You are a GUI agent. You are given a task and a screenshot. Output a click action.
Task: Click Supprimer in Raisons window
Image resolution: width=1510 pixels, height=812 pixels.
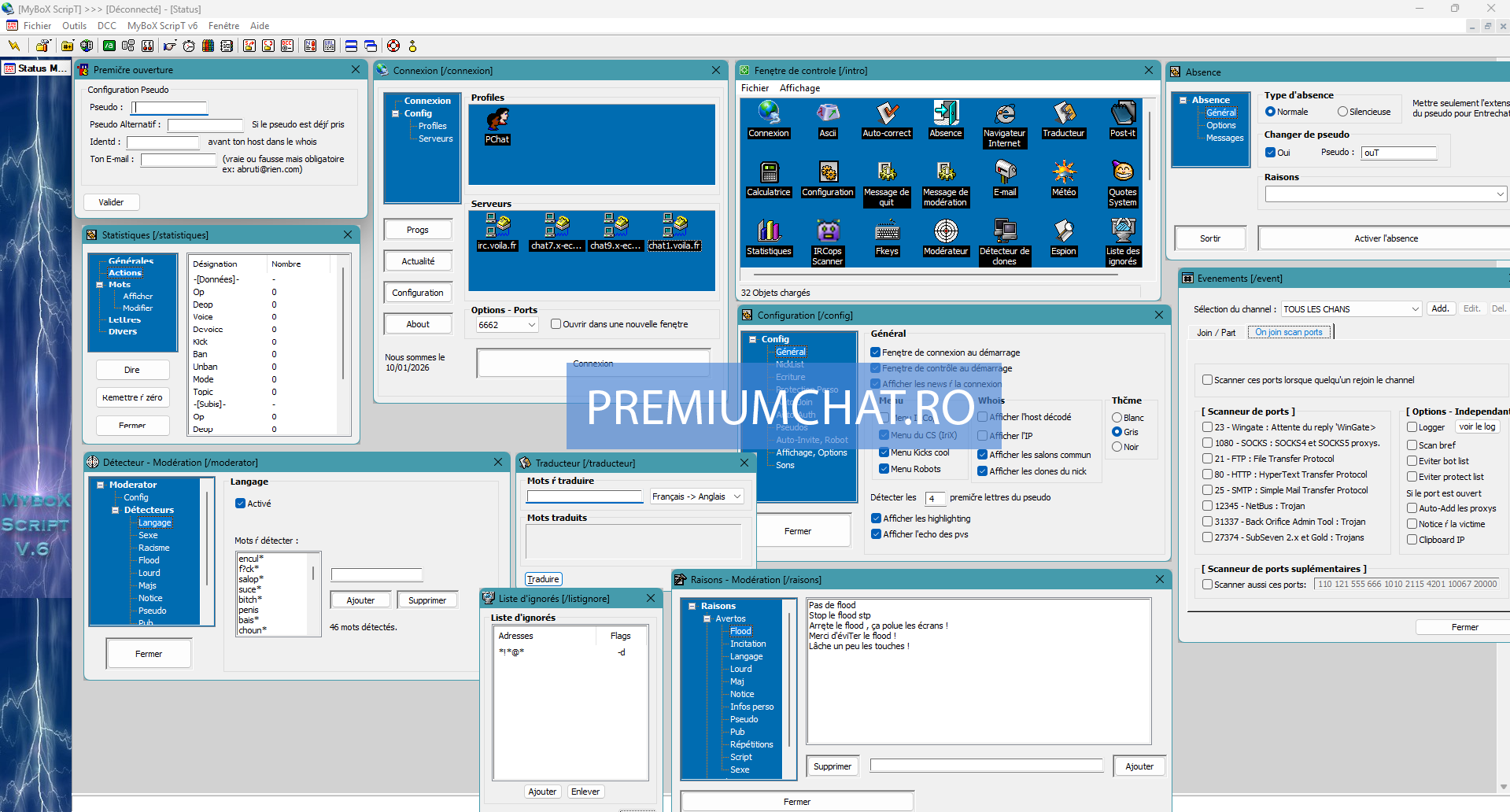(833, 766)
